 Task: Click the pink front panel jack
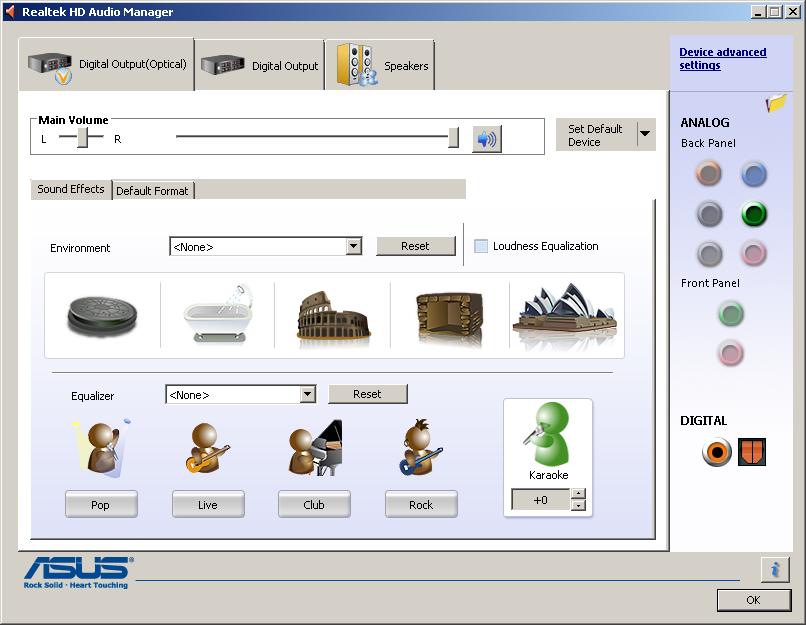point(730,354)
